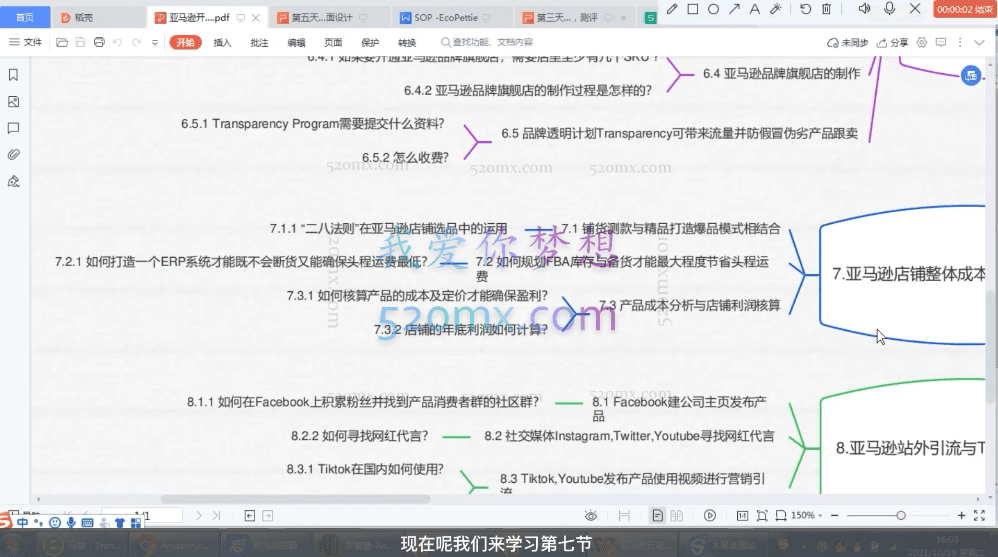Select the circle drawing tool
Viewport: 998px width, 557px height.
click(713, 9)
